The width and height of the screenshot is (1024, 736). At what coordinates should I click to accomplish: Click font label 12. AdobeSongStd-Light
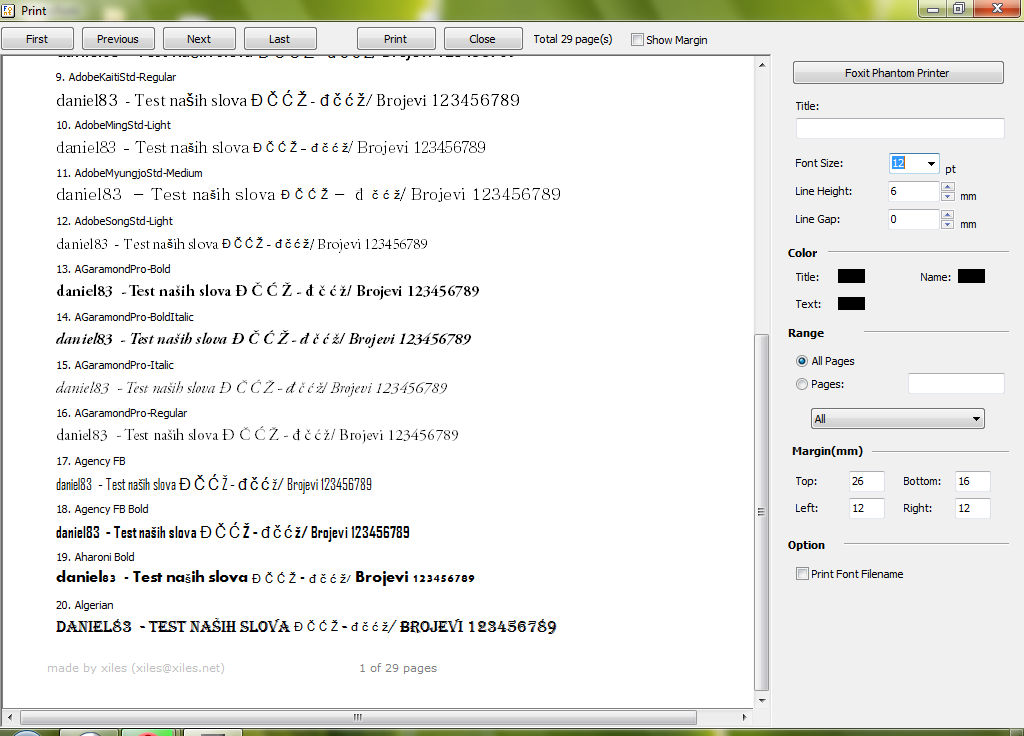[114, 221]
